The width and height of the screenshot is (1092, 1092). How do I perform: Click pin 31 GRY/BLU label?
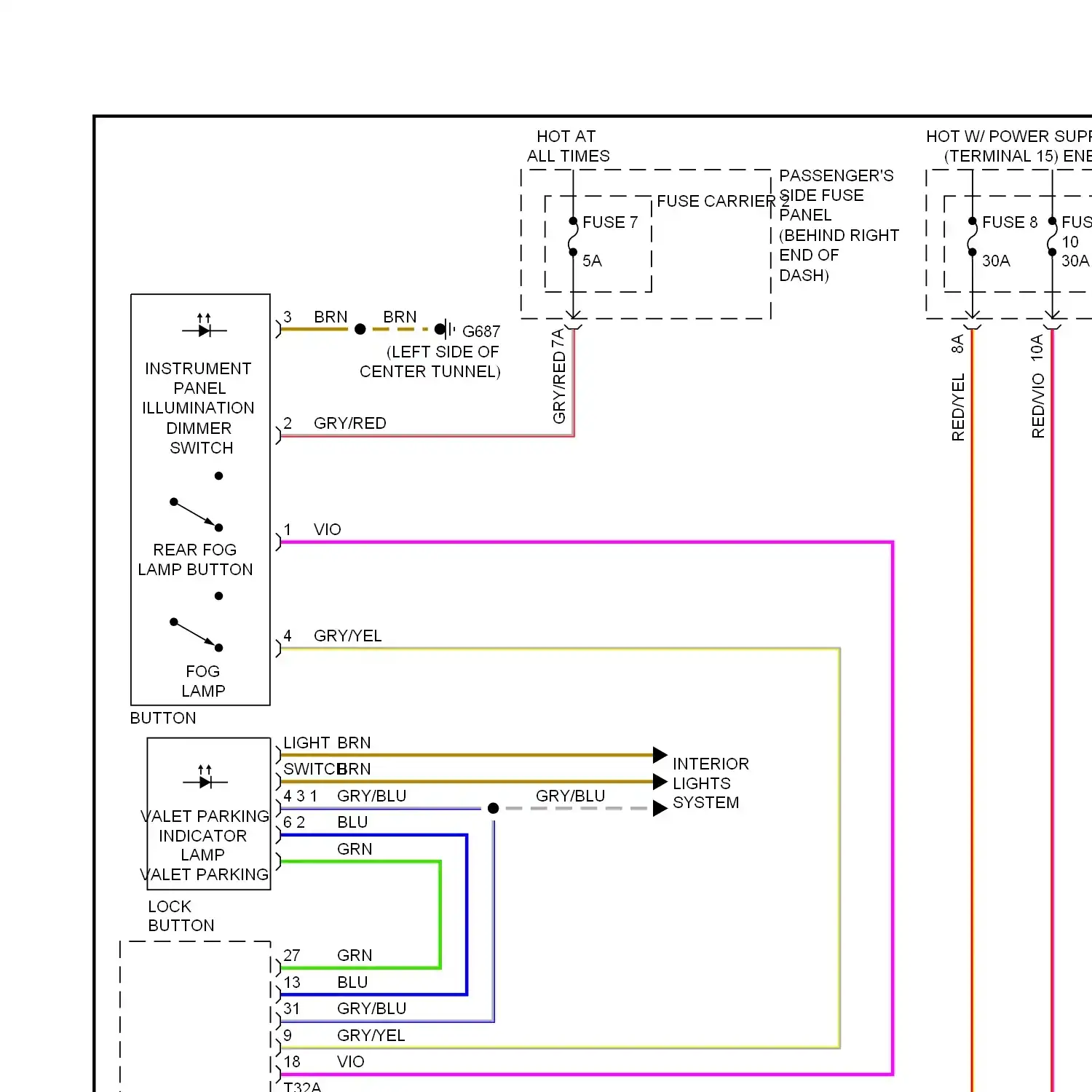click(x=345, y=1008)
